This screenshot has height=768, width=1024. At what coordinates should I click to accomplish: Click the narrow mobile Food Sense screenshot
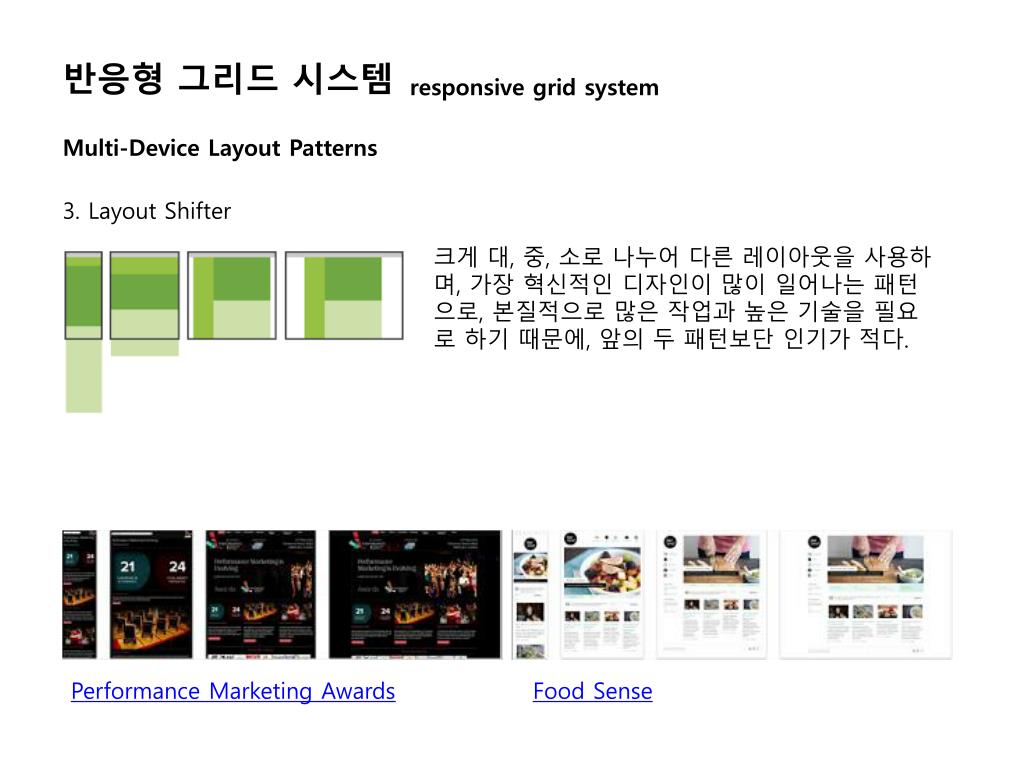click(530, 594)
